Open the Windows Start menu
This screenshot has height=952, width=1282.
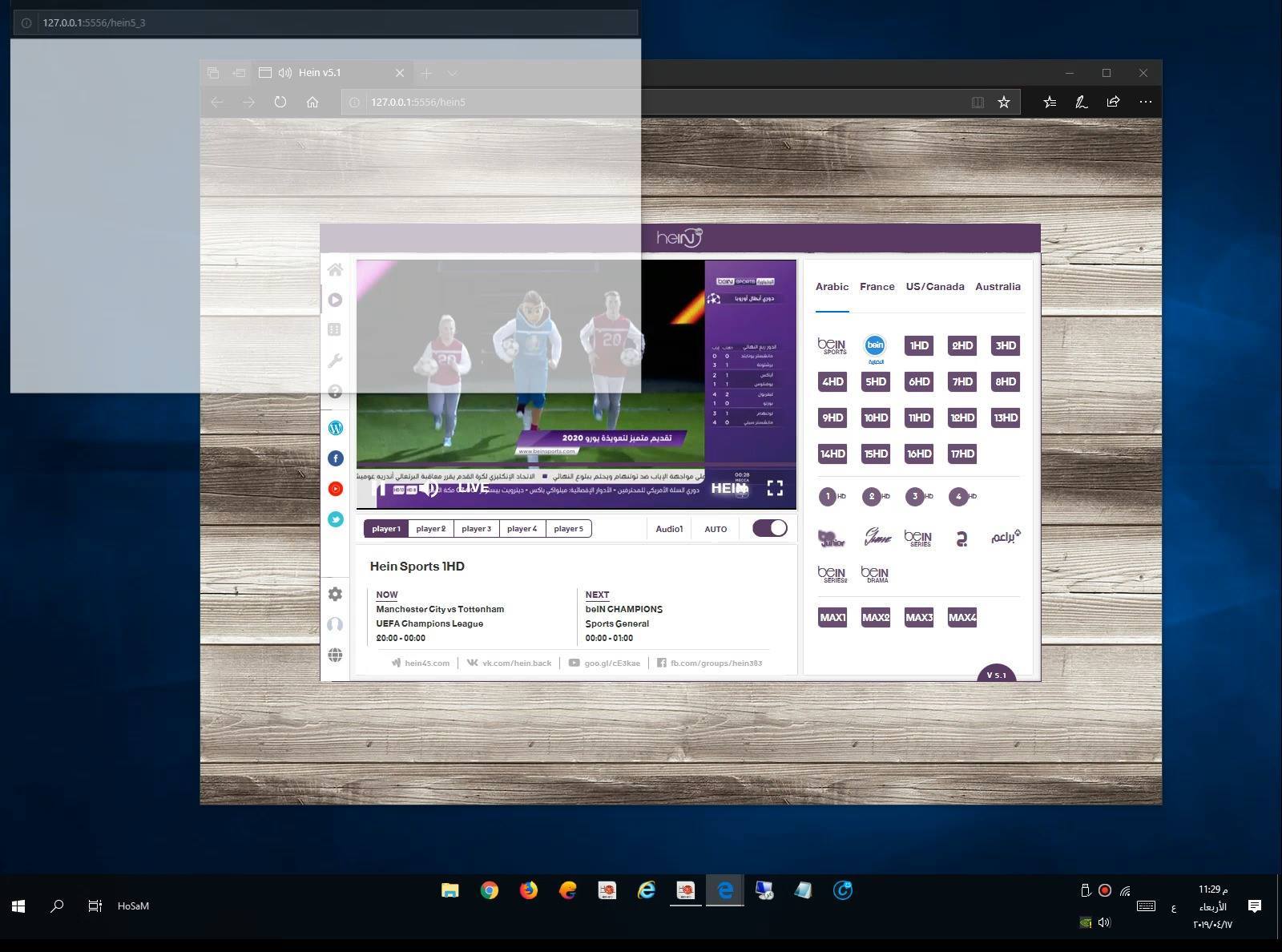click(18, 906)
